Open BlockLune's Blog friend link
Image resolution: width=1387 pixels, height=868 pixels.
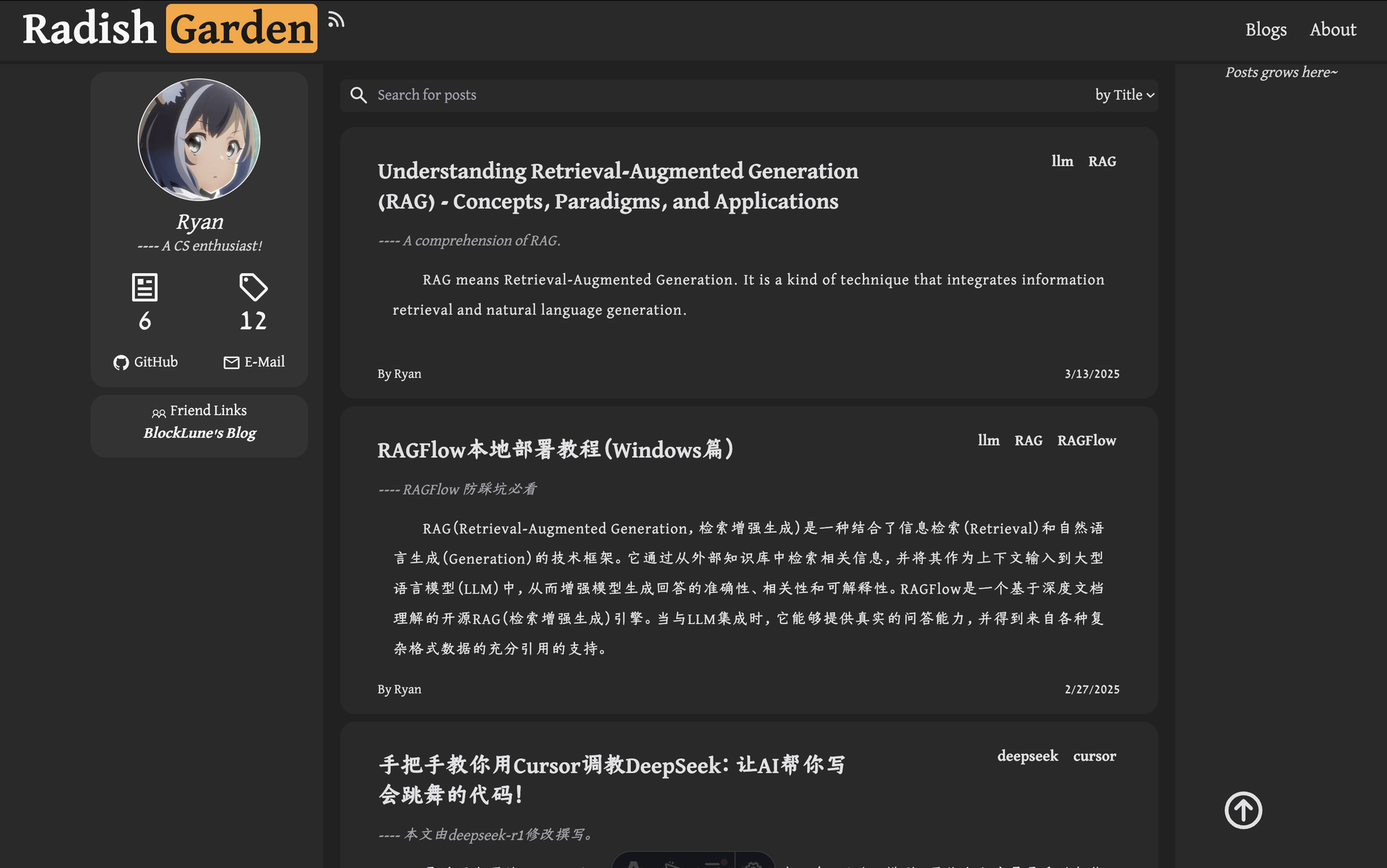199,433
